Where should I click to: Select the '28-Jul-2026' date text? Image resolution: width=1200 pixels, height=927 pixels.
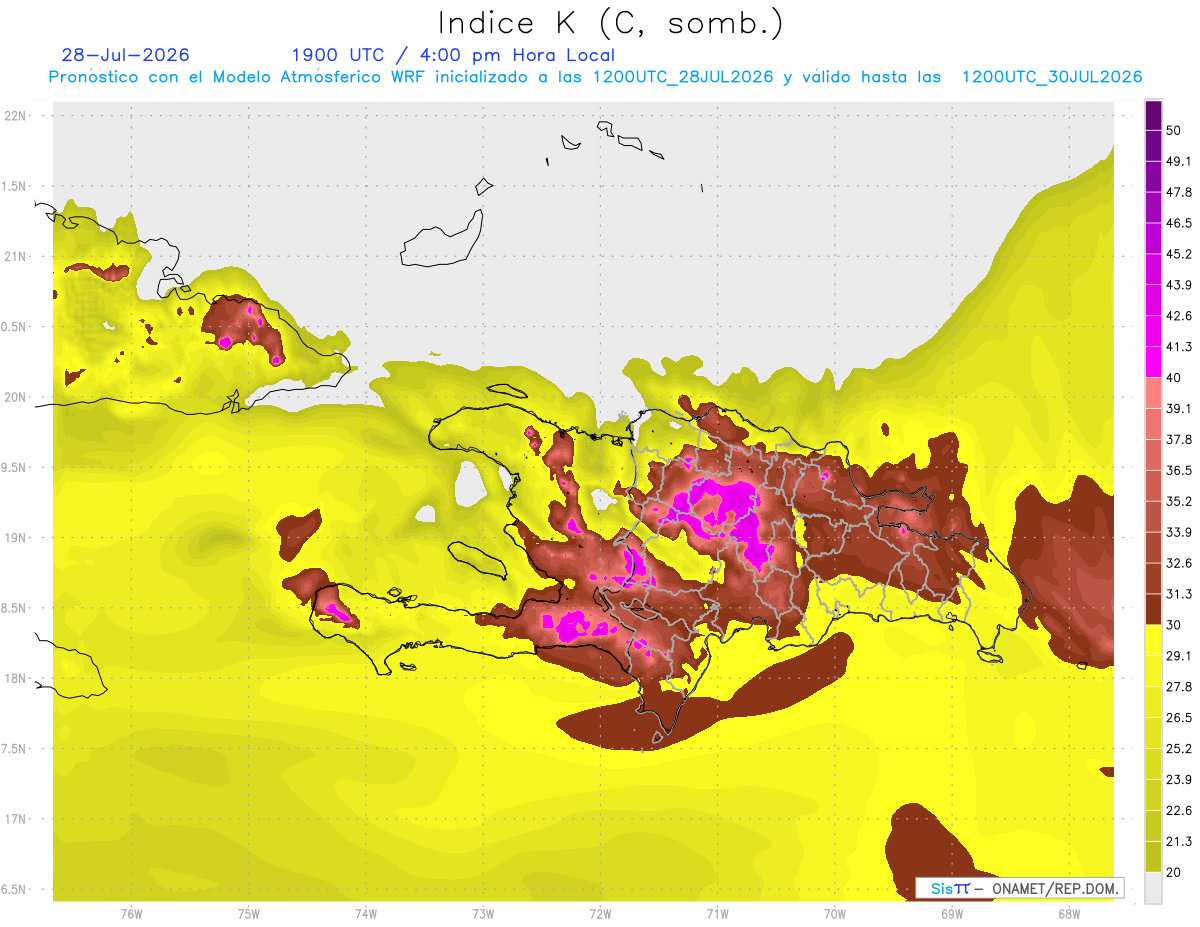pyautogui.click(x=125, y=55)
